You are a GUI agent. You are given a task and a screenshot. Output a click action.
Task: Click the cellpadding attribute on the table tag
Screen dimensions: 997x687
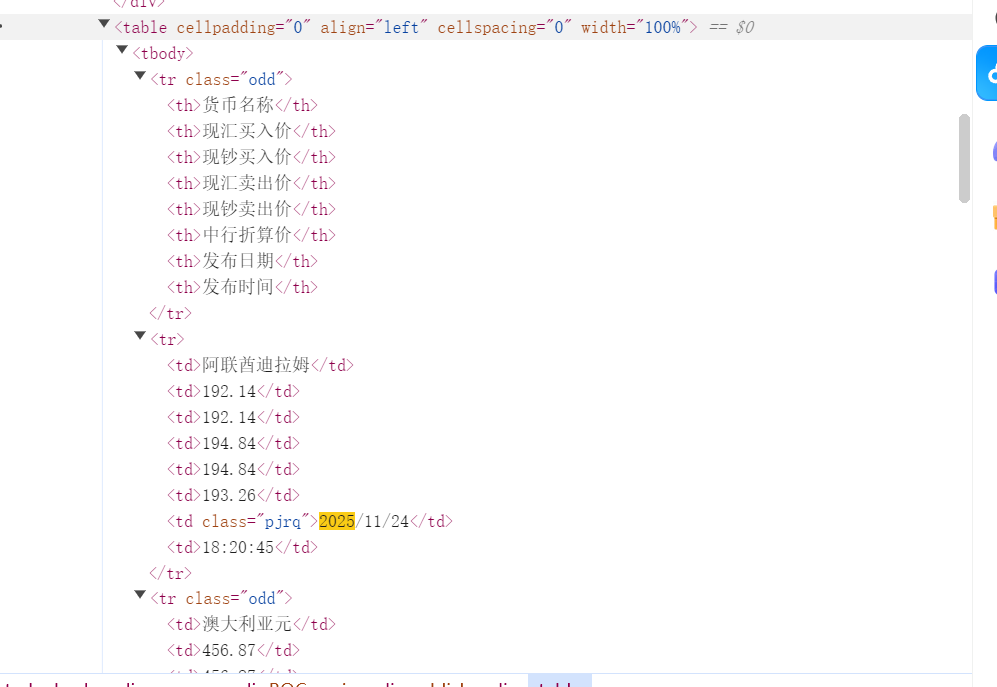[244, 27]
